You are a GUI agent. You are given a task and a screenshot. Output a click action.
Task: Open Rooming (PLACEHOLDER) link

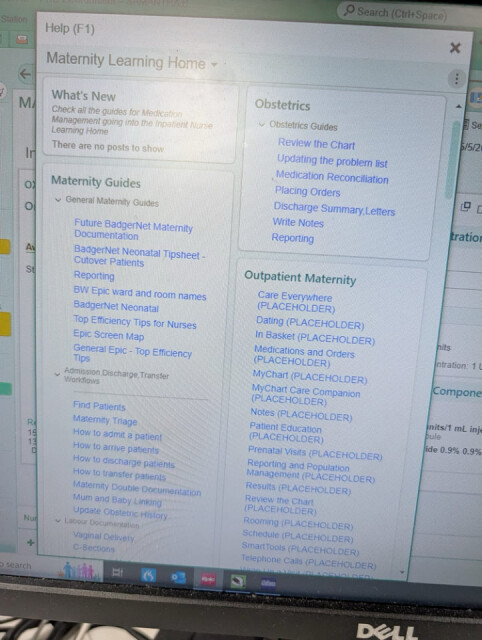click(298, 523)
